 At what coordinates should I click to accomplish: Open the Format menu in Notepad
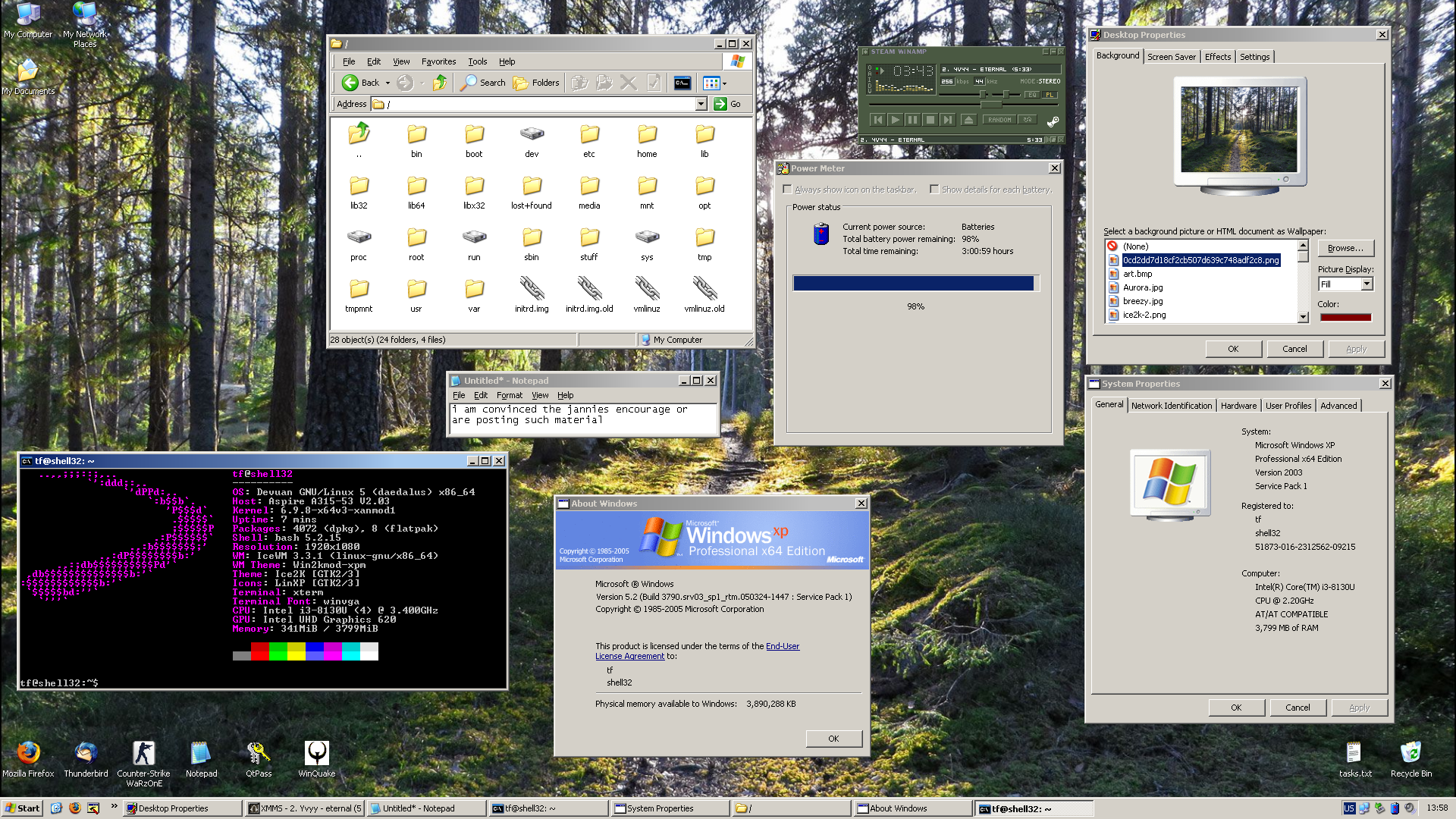point(509,395)
